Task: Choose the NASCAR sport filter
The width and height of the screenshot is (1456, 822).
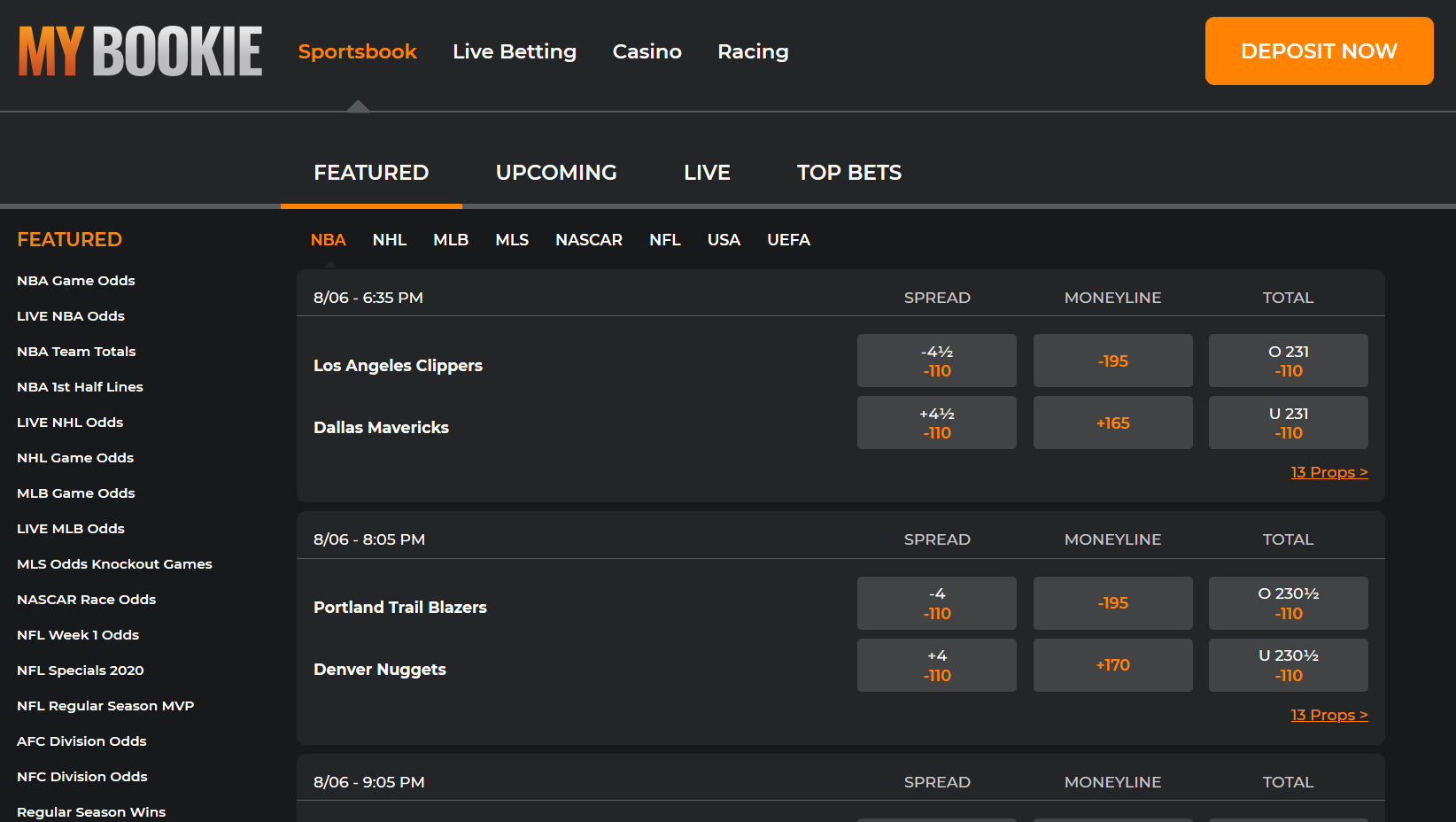Action: point(588,240)
